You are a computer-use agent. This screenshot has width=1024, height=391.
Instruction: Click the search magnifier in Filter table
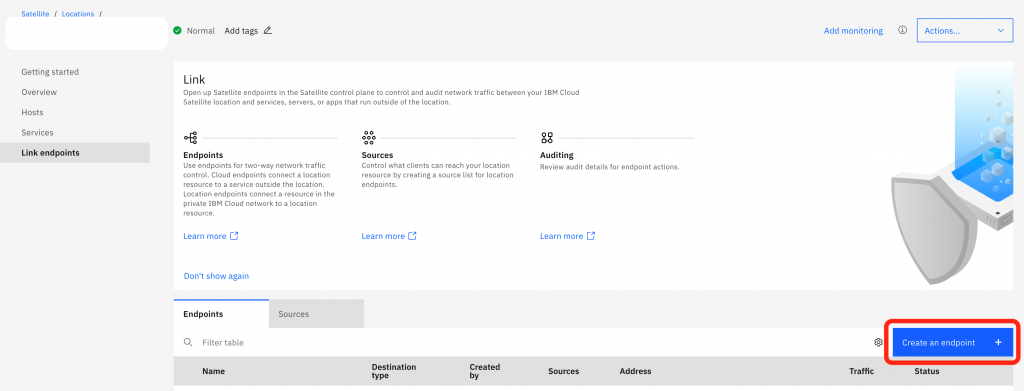pyautogui.click(x=188, y=342)
